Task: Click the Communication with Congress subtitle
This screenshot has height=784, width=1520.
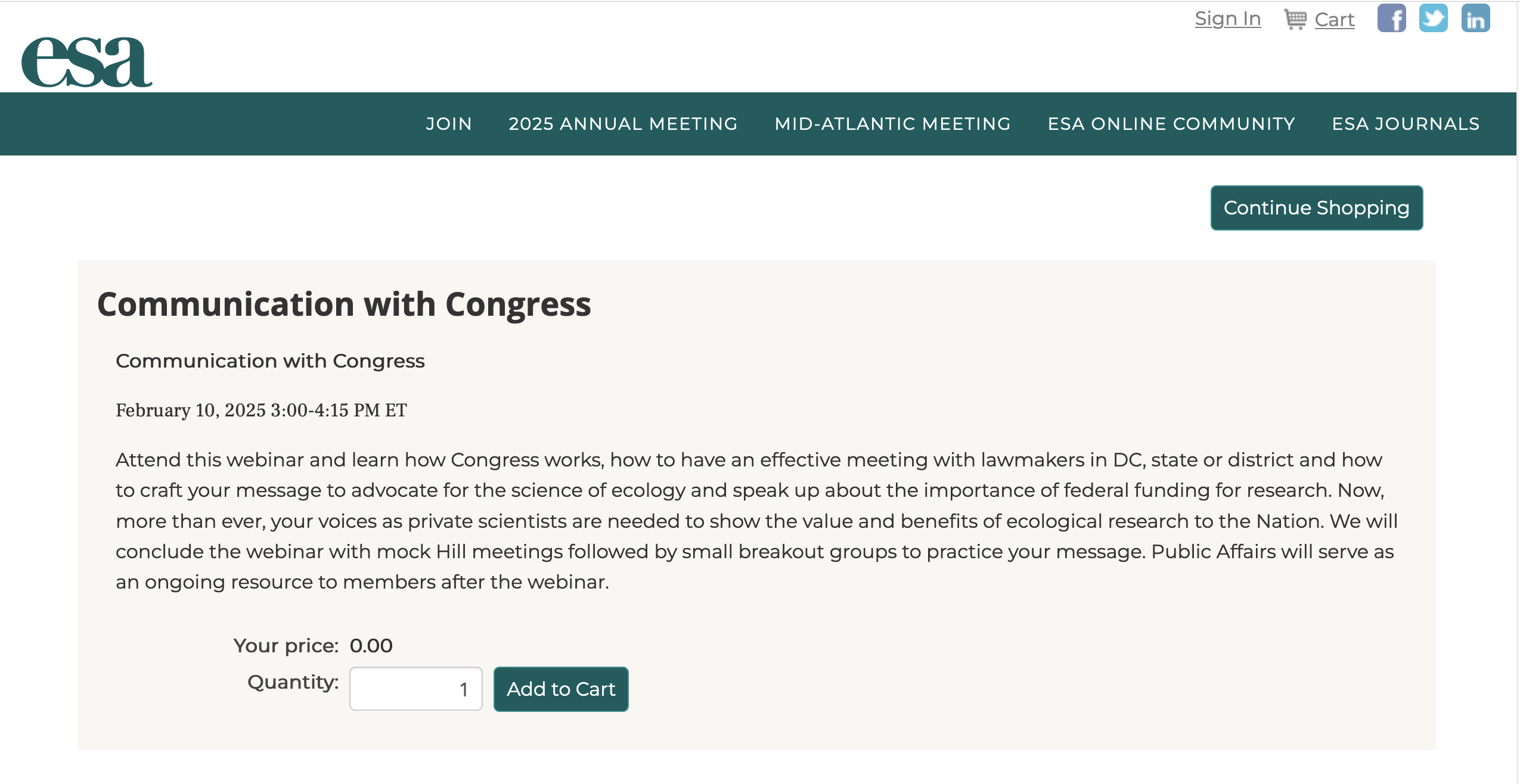Action: pyautogui.click(x=270, y=361)
